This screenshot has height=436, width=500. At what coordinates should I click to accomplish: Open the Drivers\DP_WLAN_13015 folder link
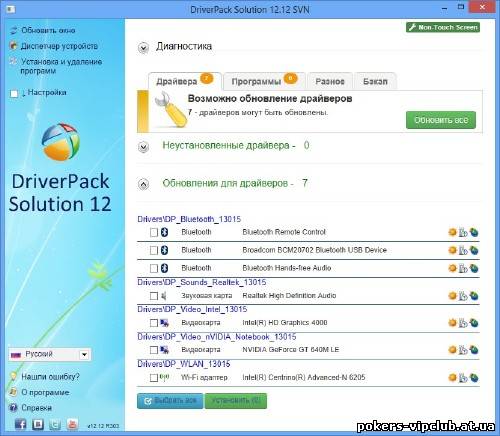click(184, 364)
